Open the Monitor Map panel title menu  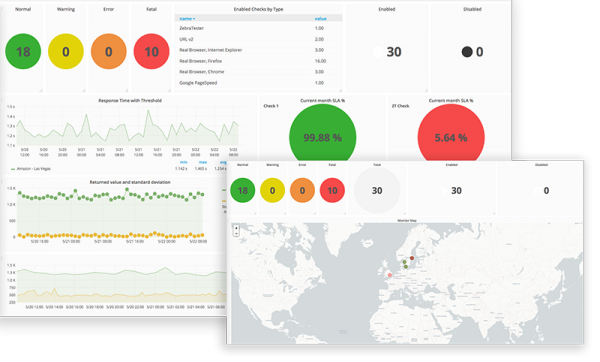407,220
